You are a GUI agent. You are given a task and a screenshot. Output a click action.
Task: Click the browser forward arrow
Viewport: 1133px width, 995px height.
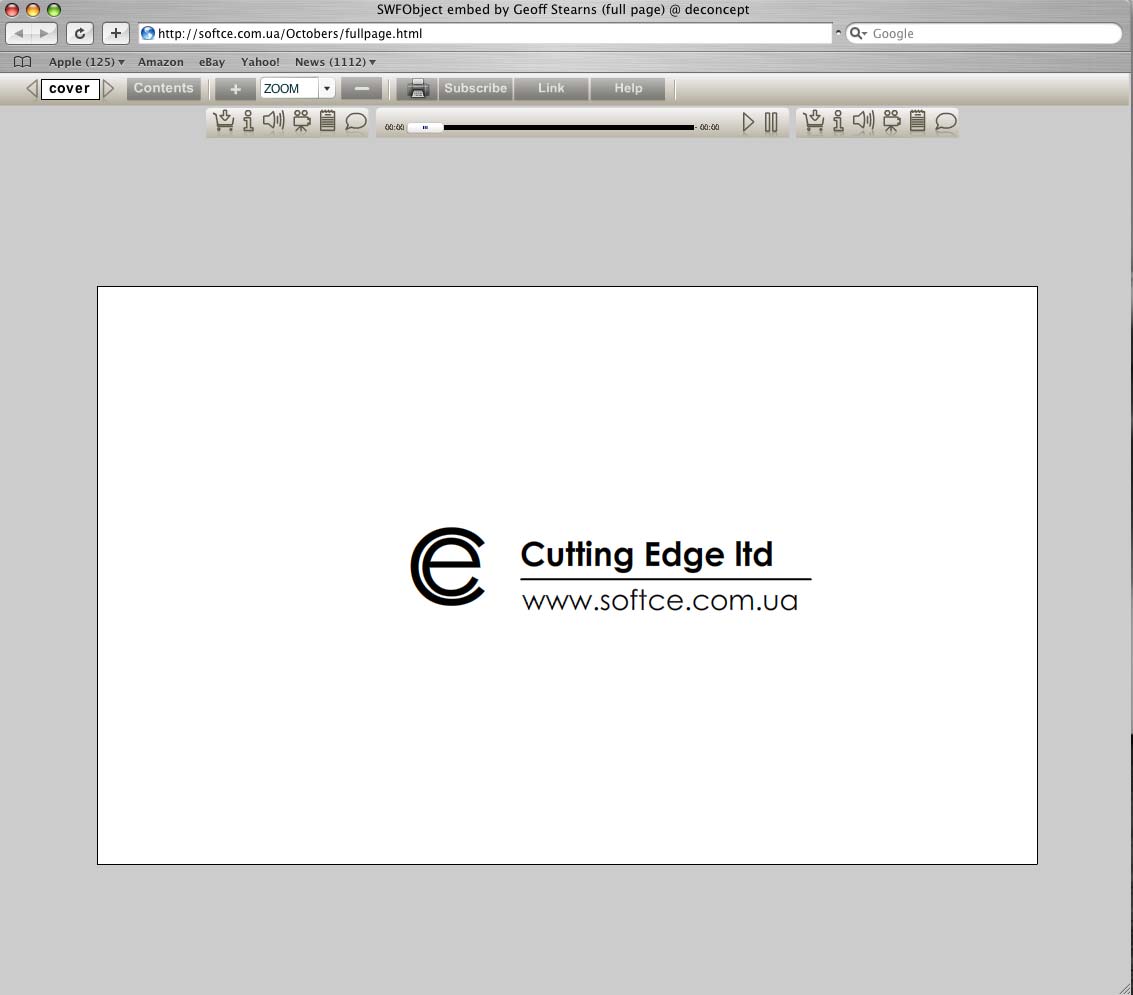pyautogui.click(x=45, y=33)
